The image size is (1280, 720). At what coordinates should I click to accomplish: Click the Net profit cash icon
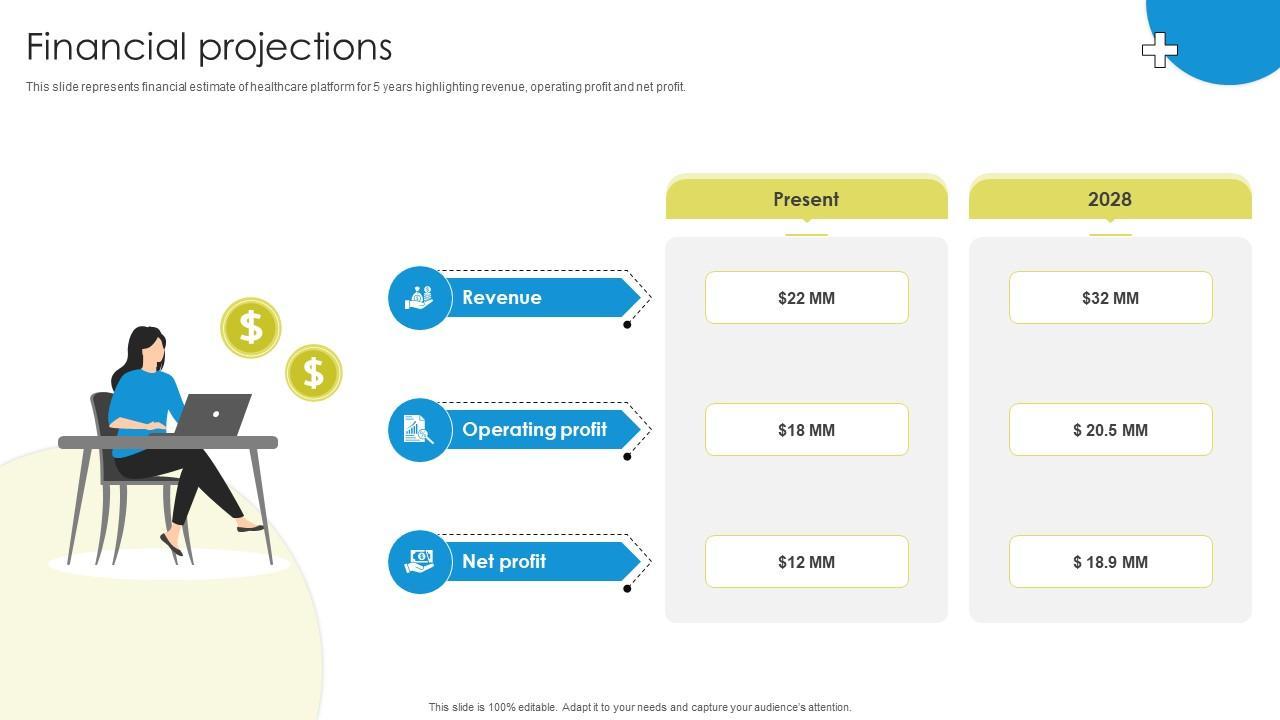(x=420, y=562)
